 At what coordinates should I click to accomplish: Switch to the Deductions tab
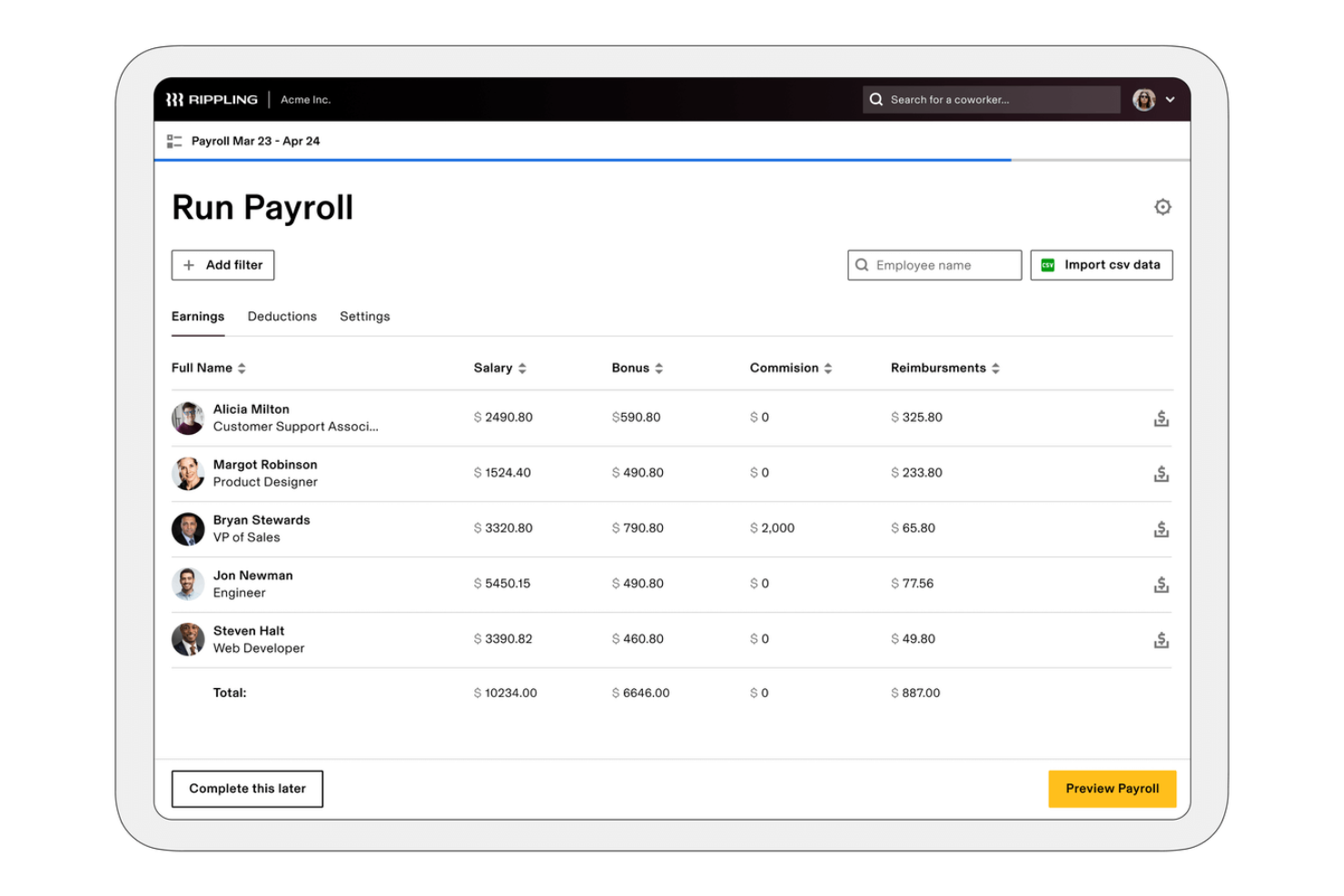[x=282, y=316]
